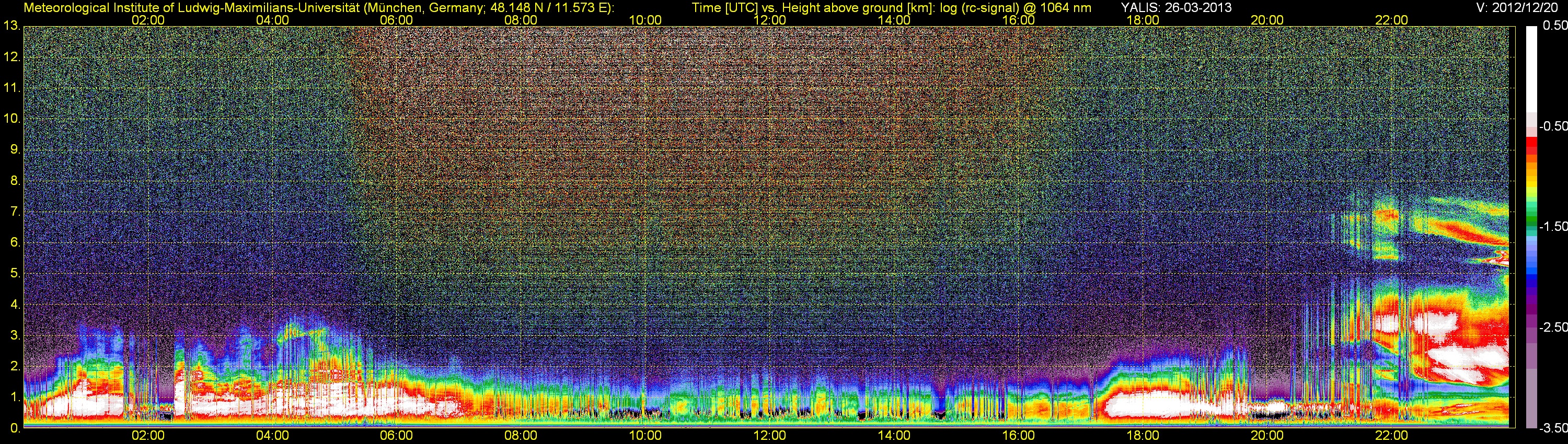Click the 18:00 label on the bottom time axis
This screenshot has height=444, width=1568.
point(1143,436)
